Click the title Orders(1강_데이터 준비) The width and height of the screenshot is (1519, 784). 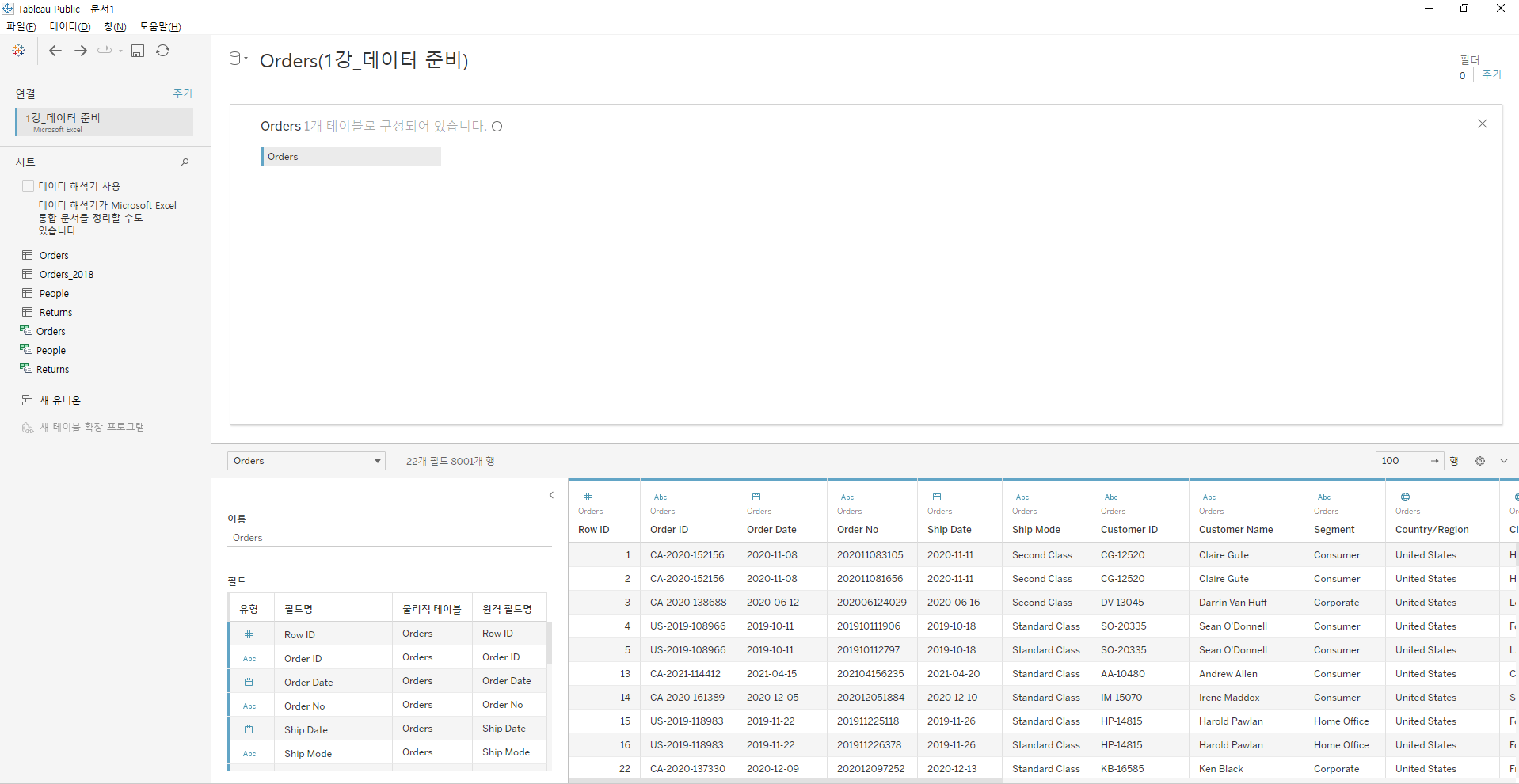(x=364, y=60)
